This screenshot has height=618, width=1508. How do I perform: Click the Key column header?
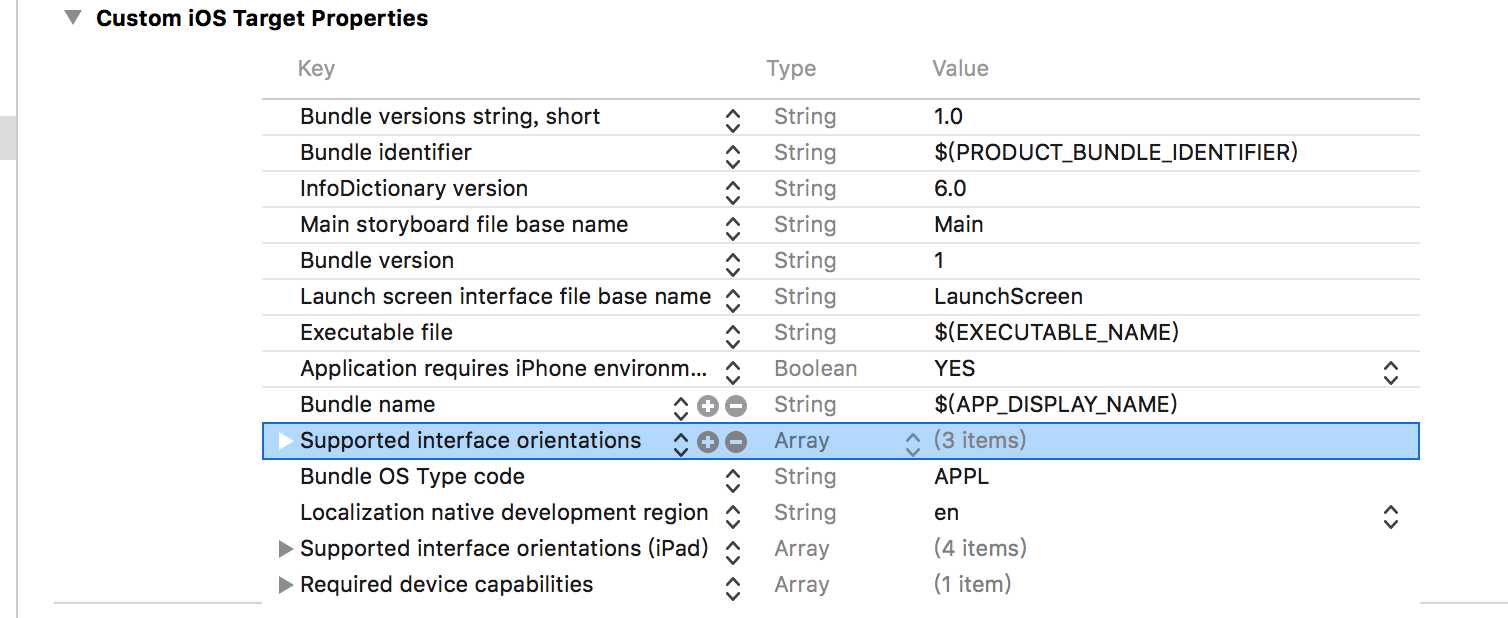click(x=316, y=69)
